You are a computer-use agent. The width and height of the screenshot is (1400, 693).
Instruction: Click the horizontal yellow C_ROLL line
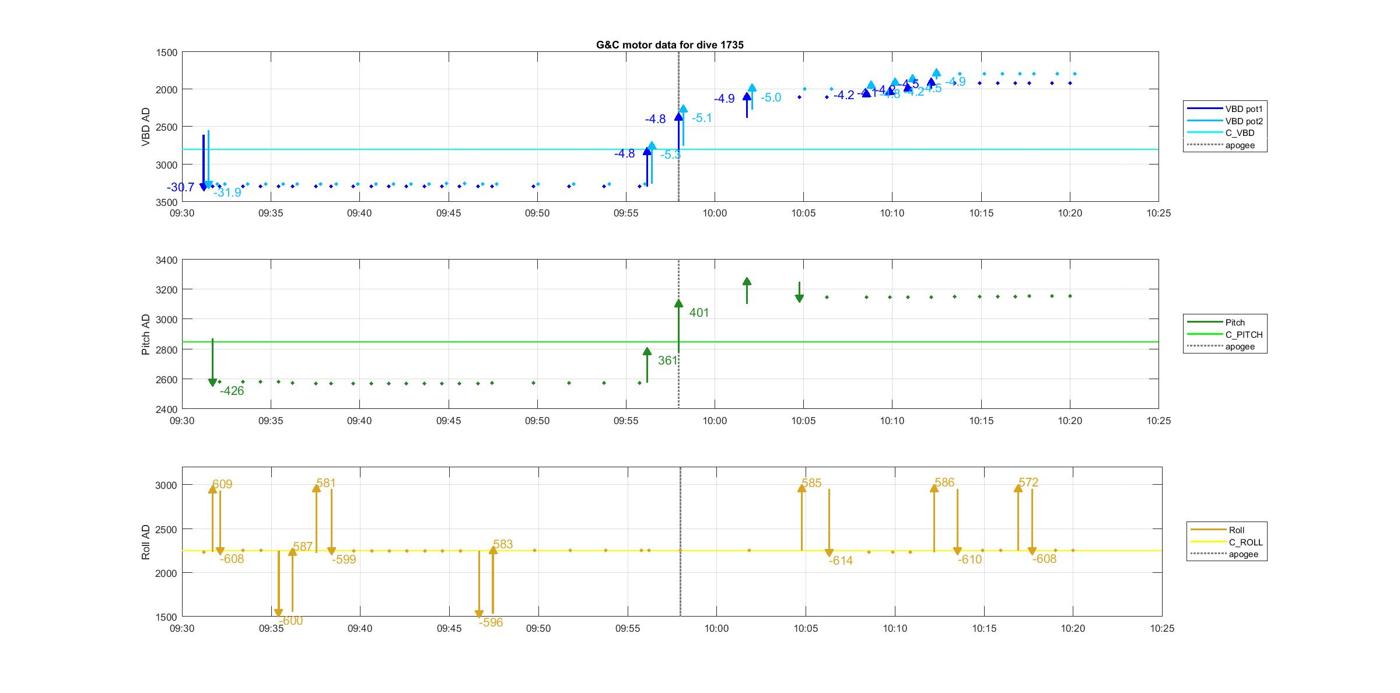(x=670, y=551)
